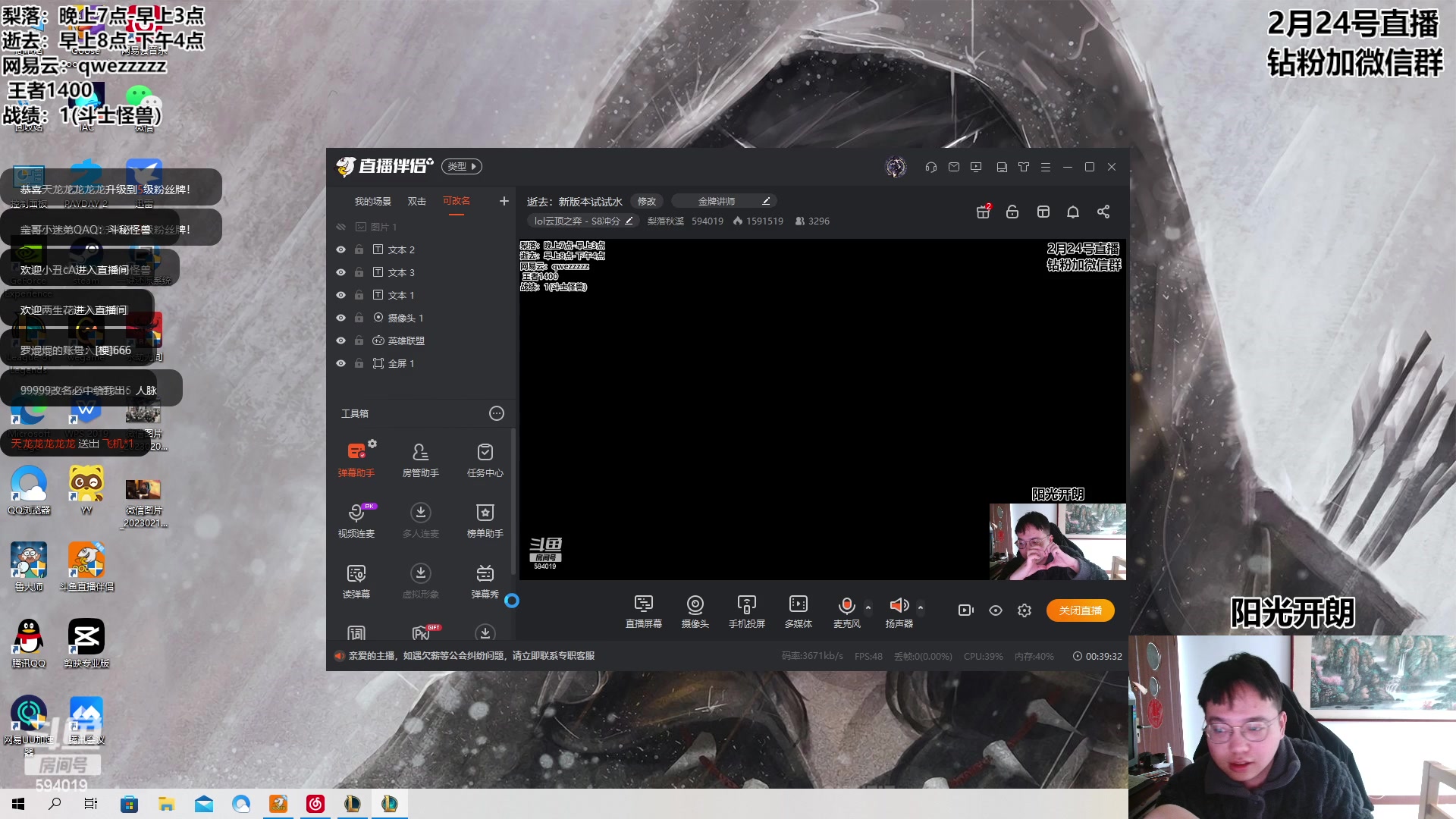Add a new scene with plus
The height and width of the screenshot is (819, 1456).
point(504,201)
